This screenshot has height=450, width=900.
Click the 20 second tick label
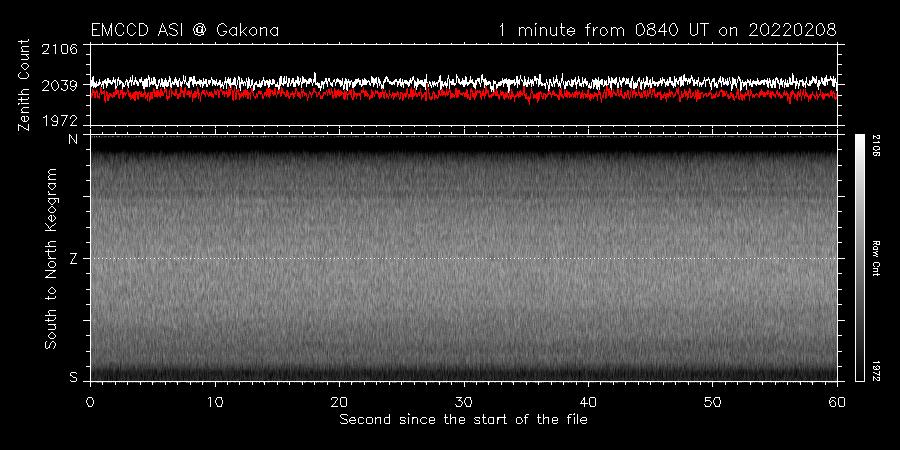pyautogui.click(x=339, y=402)
